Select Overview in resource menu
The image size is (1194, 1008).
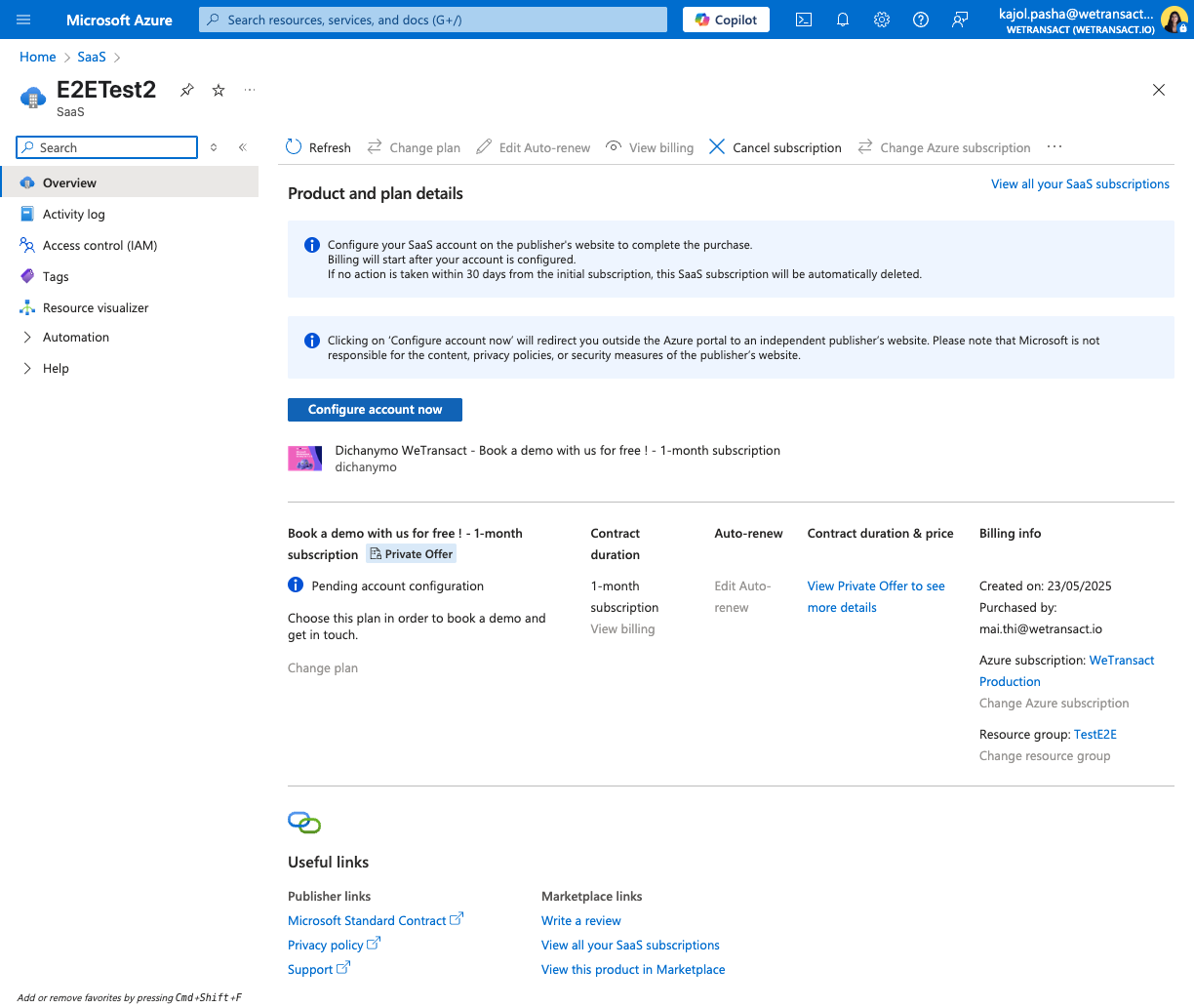click(129, 182)
